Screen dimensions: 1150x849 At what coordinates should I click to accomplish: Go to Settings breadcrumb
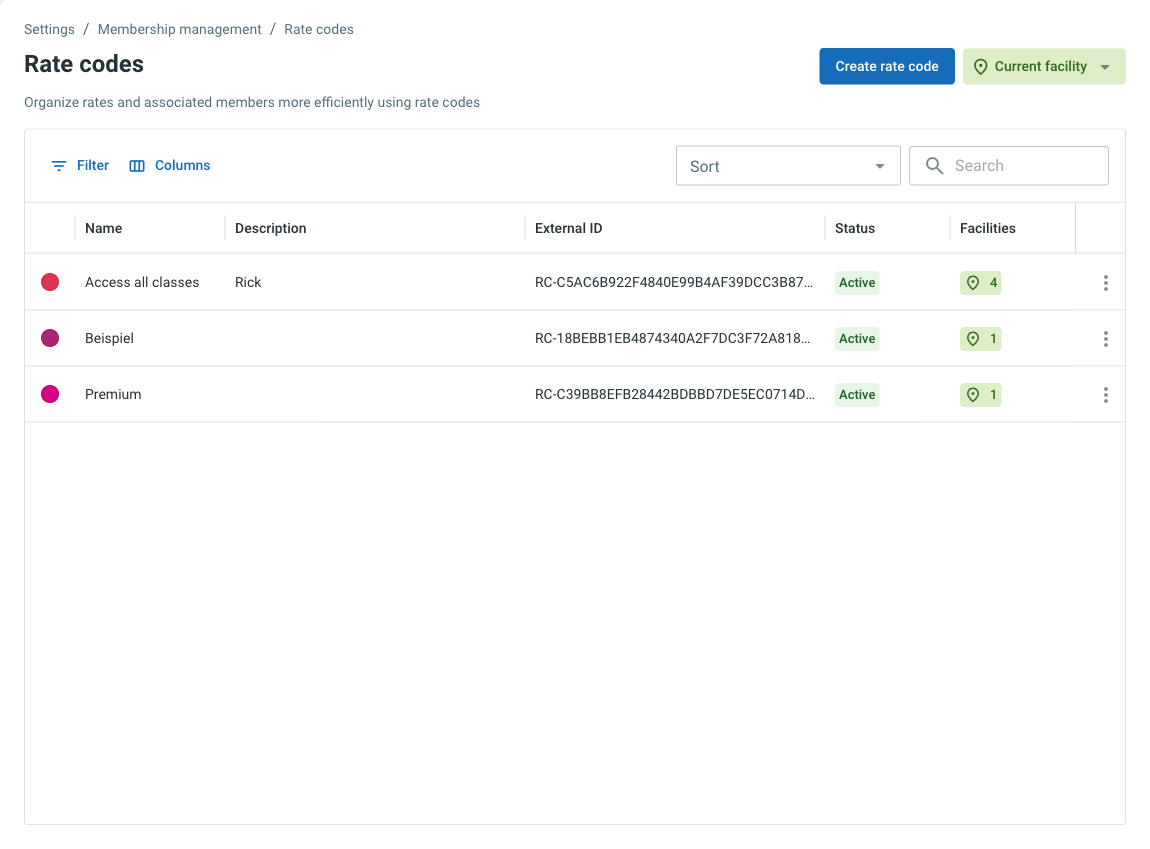tap(49, 29)
